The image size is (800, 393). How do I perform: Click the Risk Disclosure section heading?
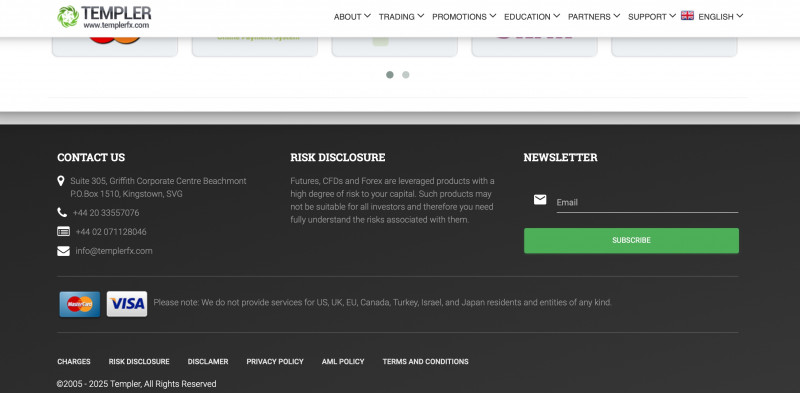pyautogui.click(x=338, y=157)
